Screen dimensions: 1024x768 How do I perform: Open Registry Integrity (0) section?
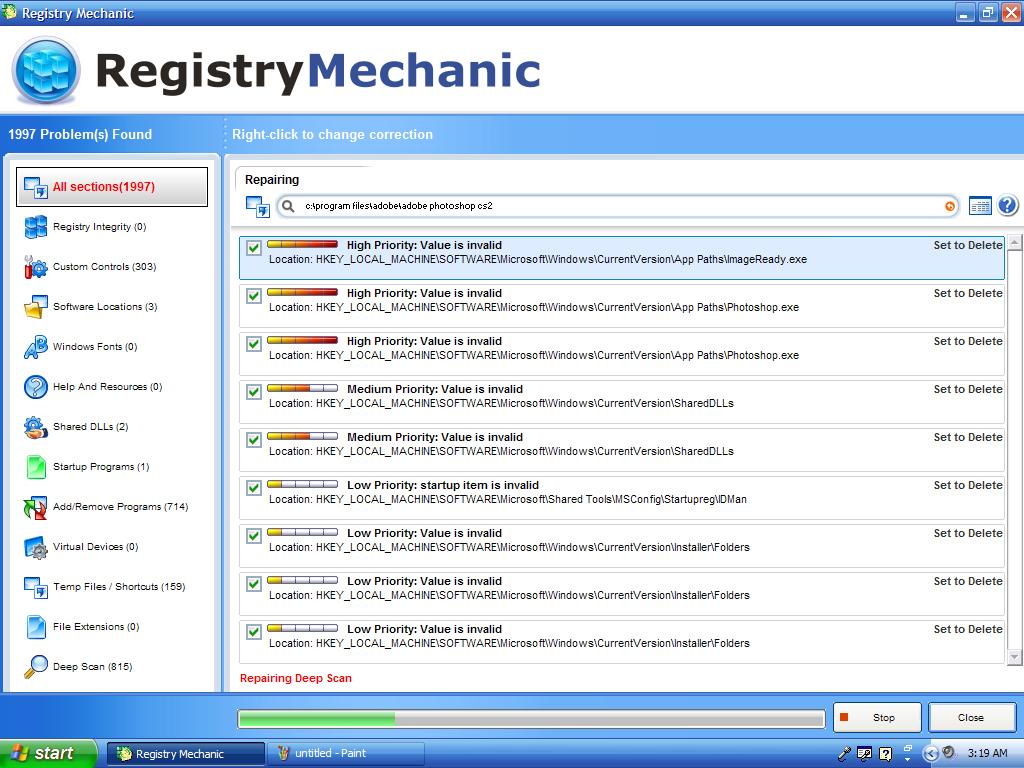tap(99, 227)
